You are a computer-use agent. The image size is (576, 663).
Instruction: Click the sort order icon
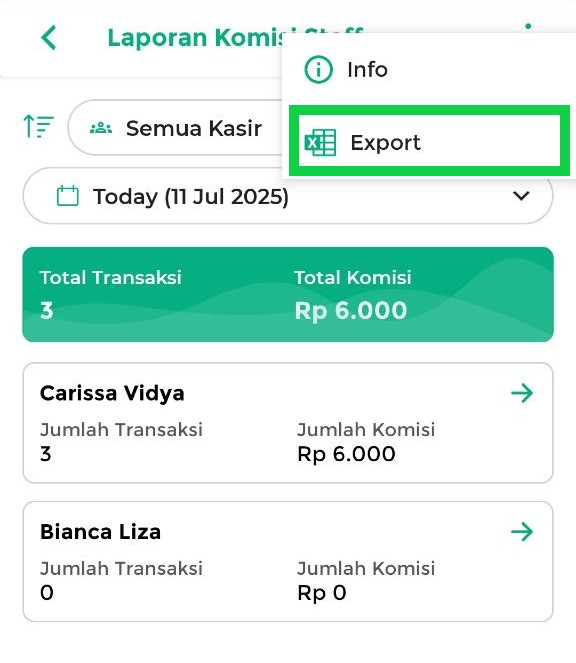pos(38,126)
